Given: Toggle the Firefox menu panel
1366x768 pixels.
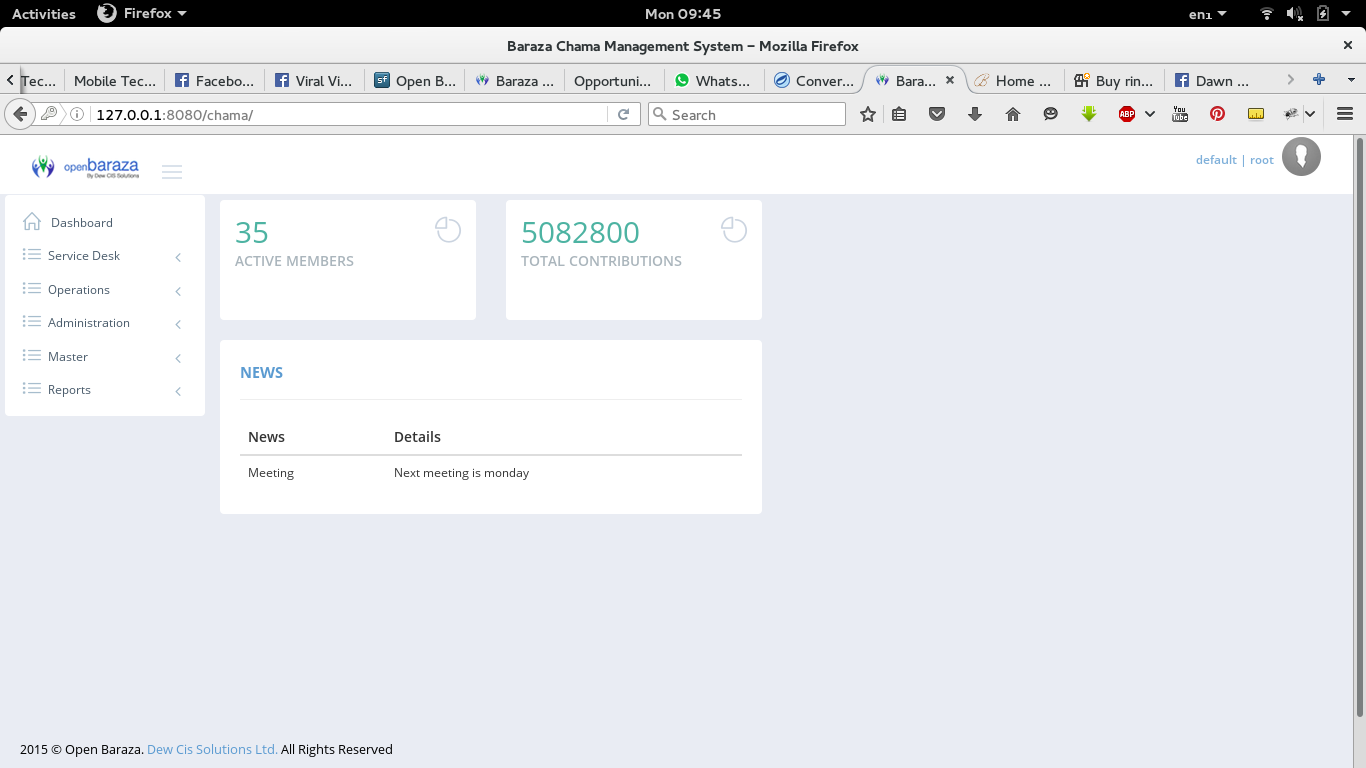Looking at the screenshot, I should (x=1344, y=113).
